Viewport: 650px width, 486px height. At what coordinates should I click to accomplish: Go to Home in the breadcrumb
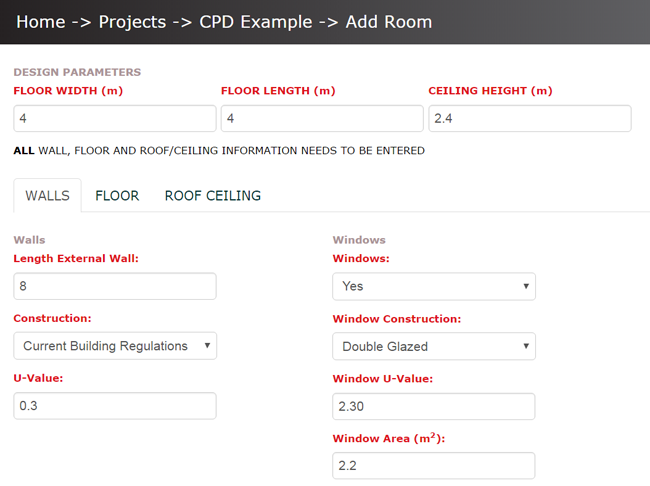point(41,22)
